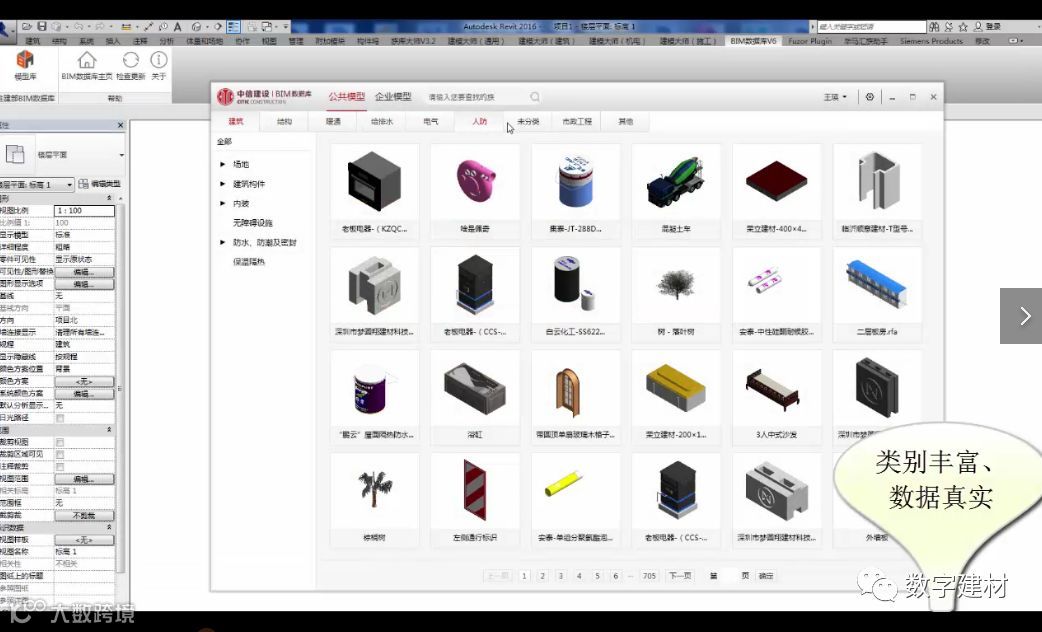Click the Revit application logo button
The image size is (1042, 632).
point(5,31)
